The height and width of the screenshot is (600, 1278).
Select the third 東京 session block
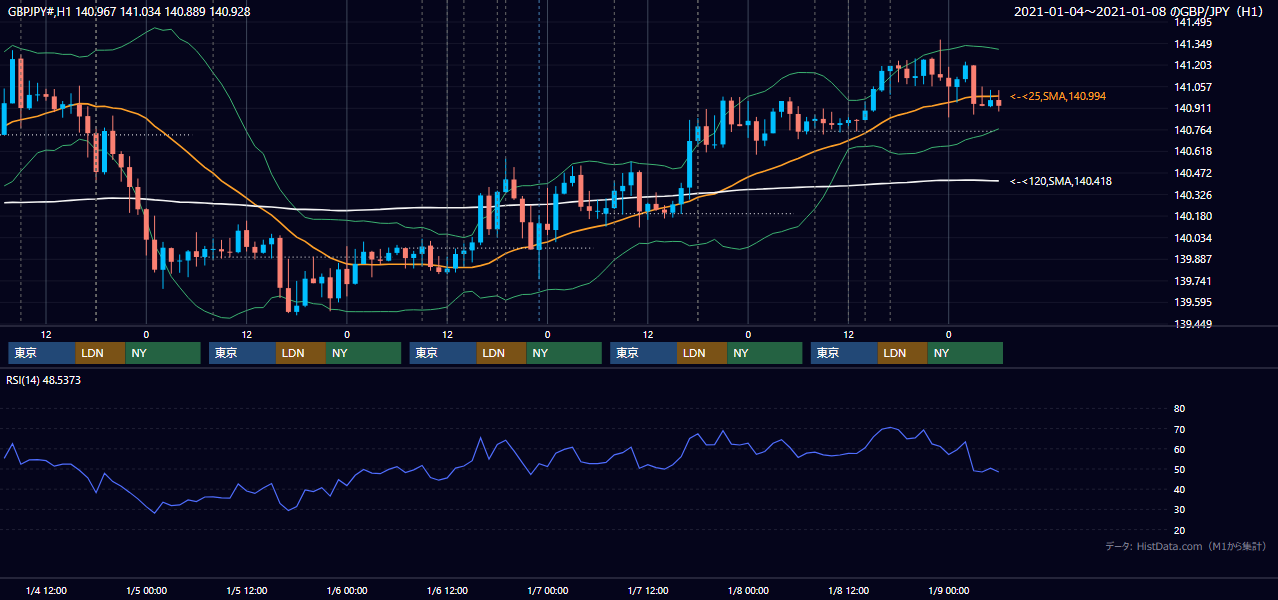[x=443, y=353]
